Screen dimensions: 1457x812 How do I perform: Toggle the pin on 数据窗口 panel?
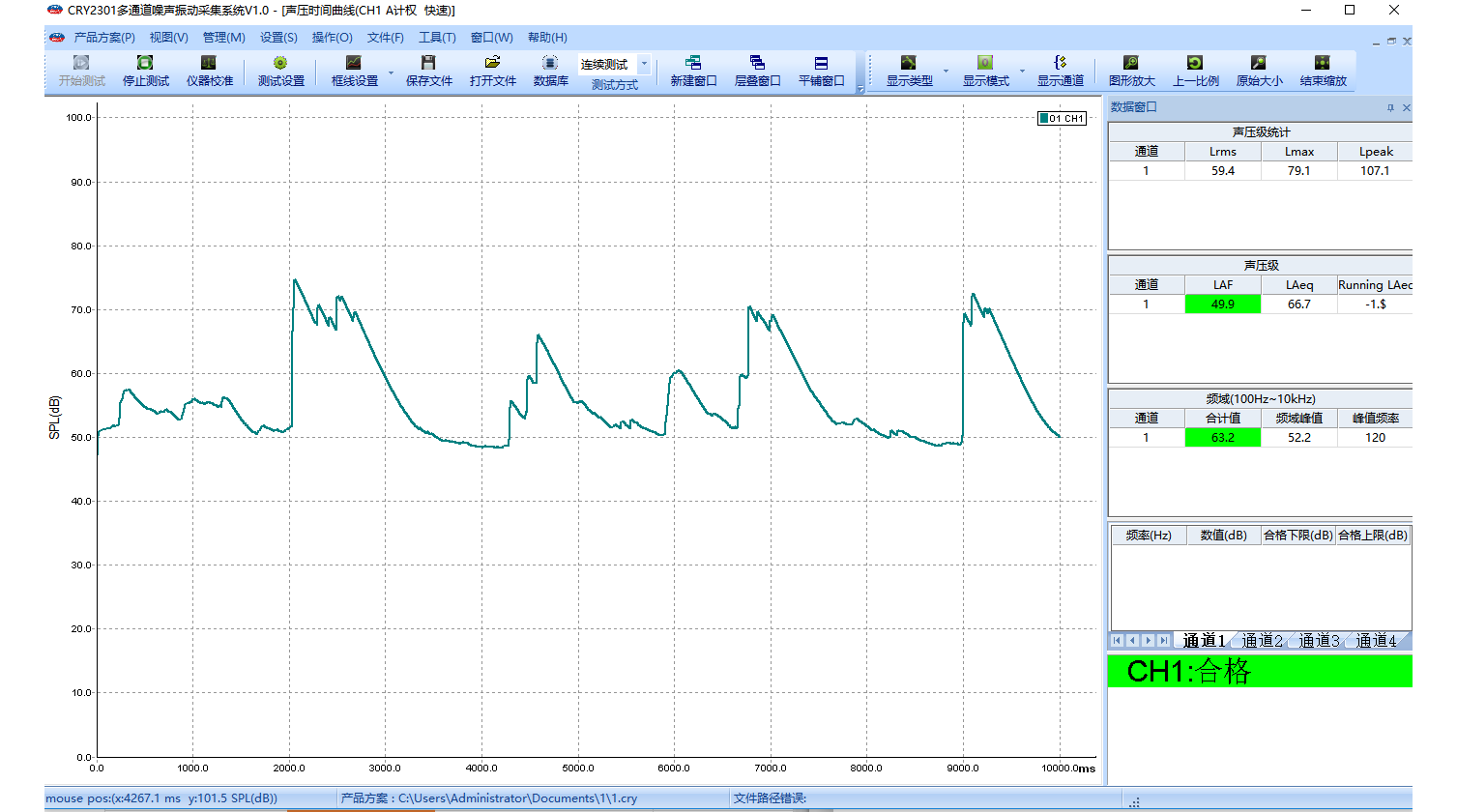1390,108
